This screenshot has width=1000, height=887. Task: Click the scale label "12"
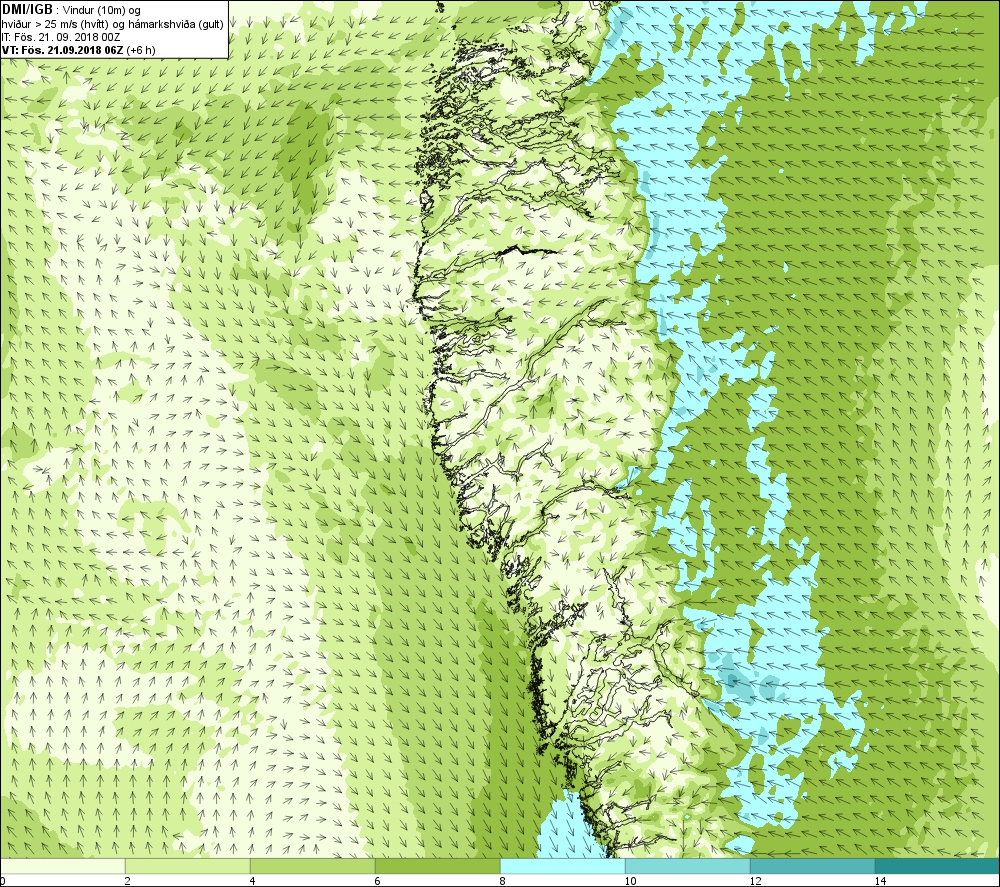[755, 881]
